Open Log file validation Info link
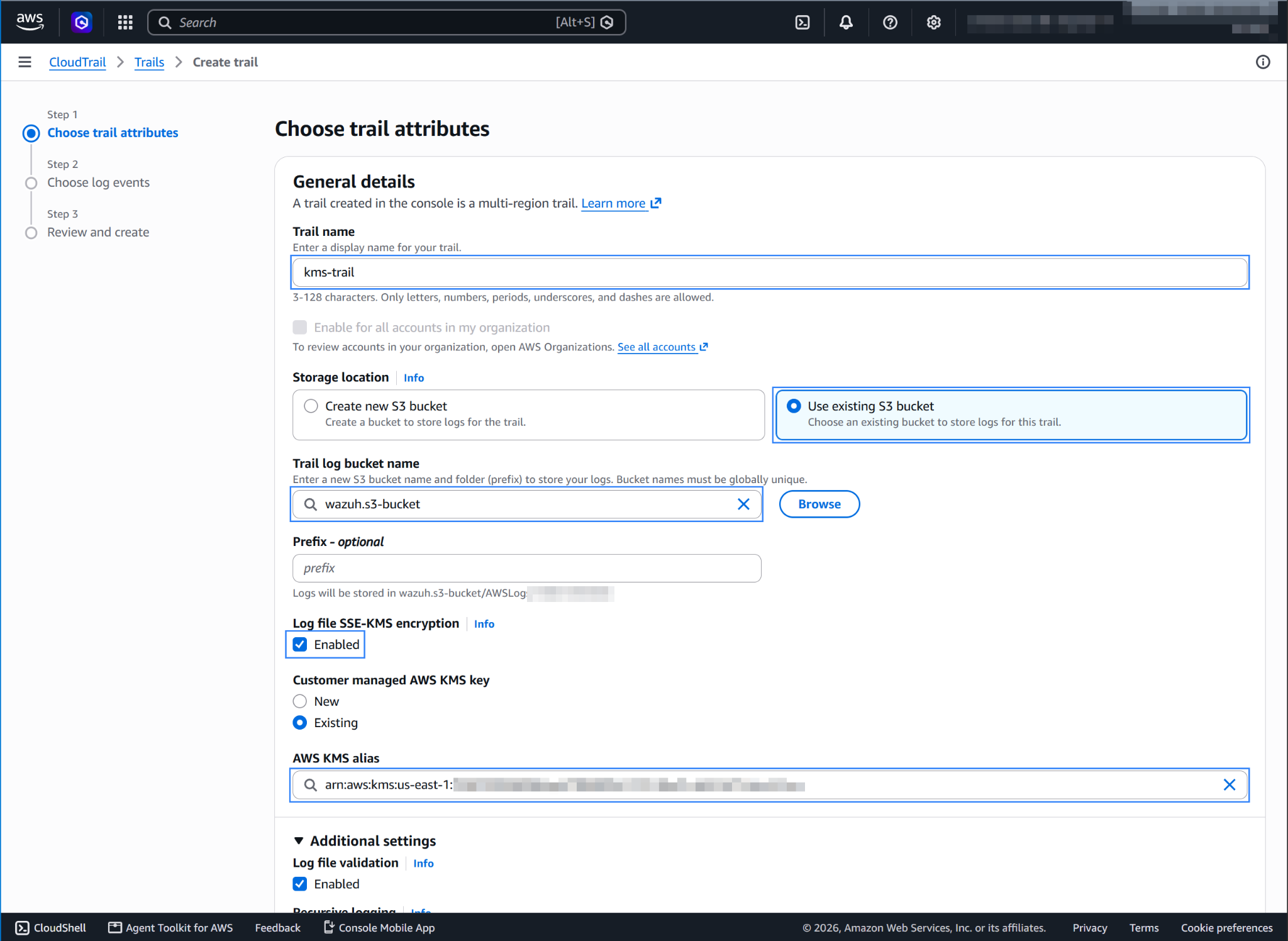Screen dimensions: 1288x941 click(423, 863)
